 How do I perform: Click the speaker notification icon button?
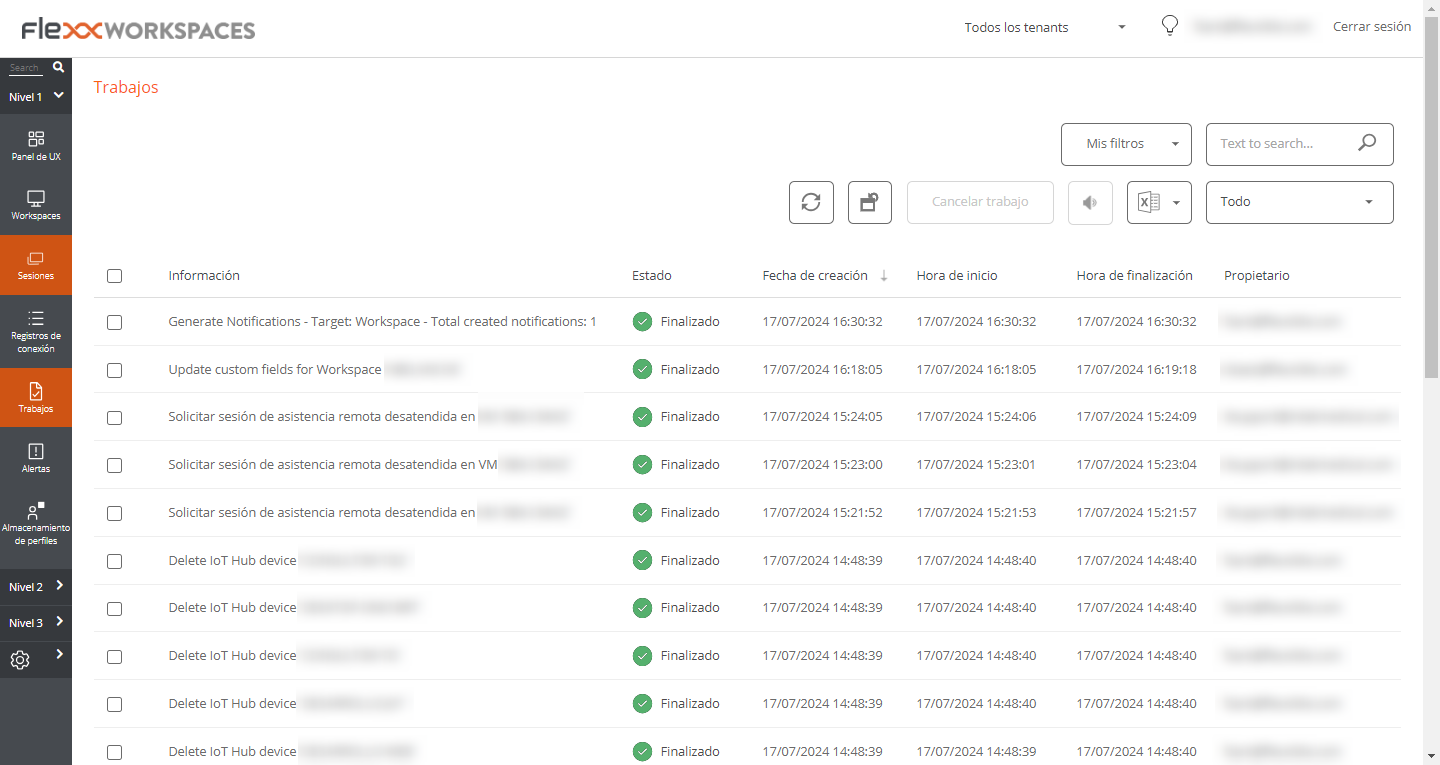[1090, 202]
